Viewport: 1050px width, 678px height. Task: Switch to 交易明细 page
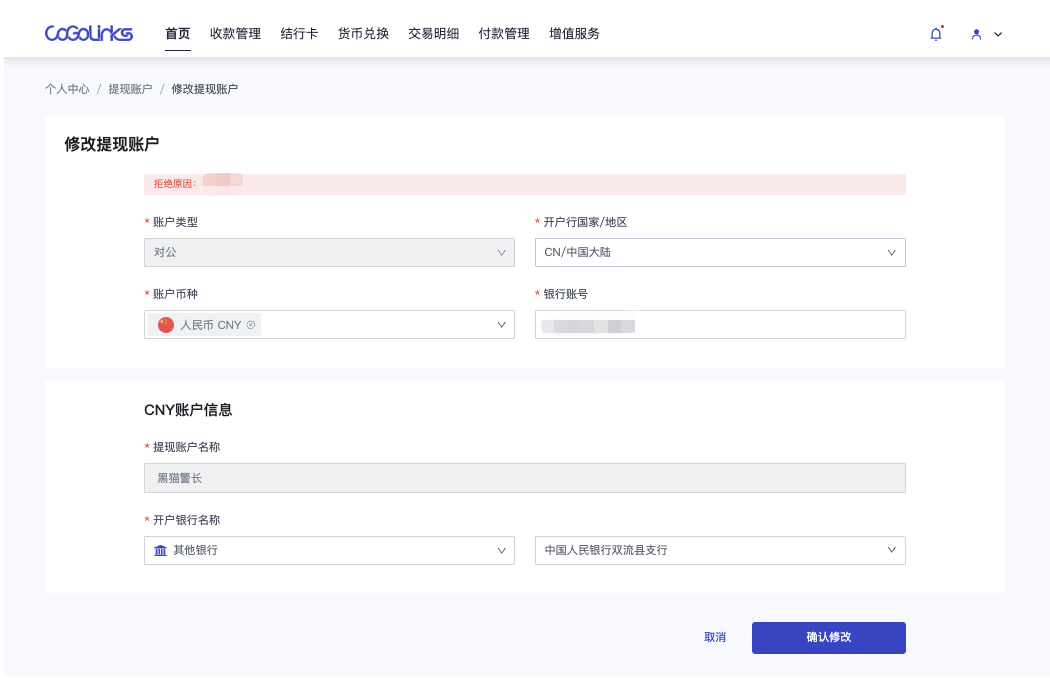[433, 34]
